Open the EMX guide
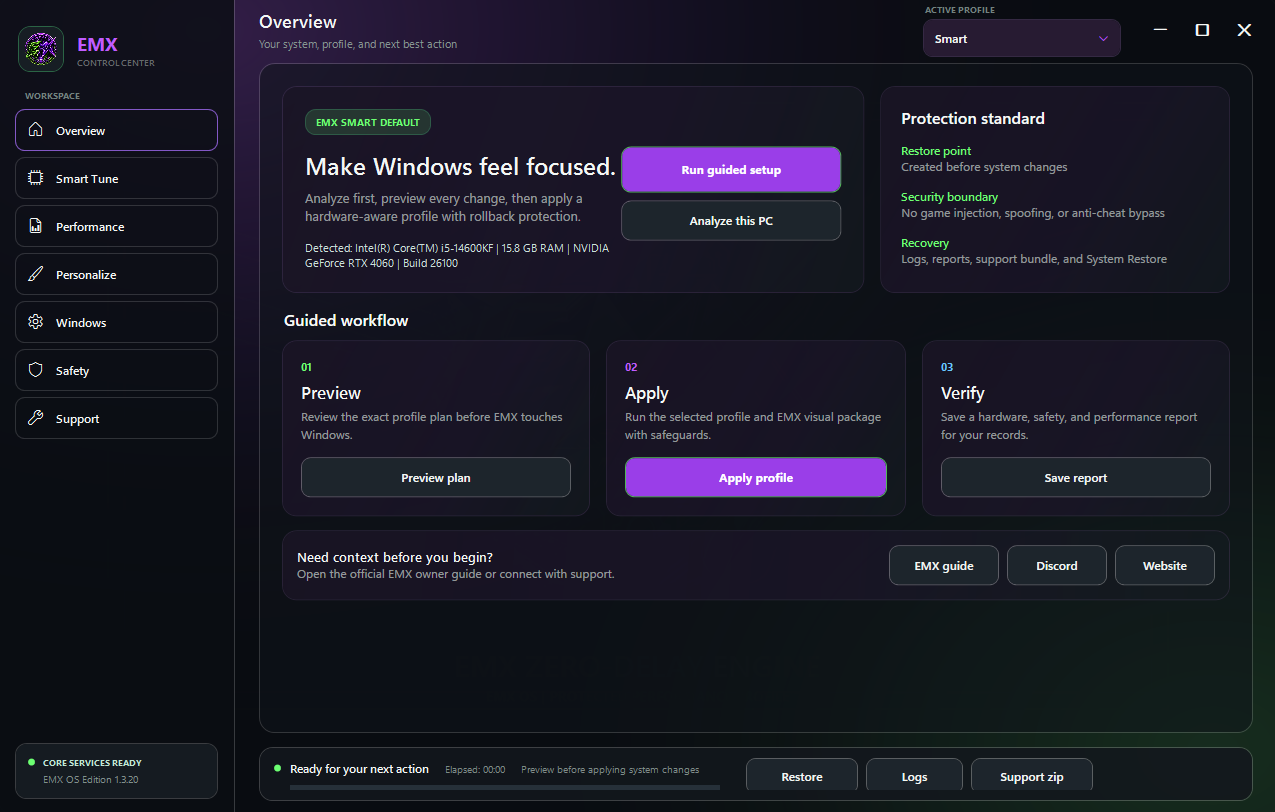1275x812 pixels. (x=944, y=565)
